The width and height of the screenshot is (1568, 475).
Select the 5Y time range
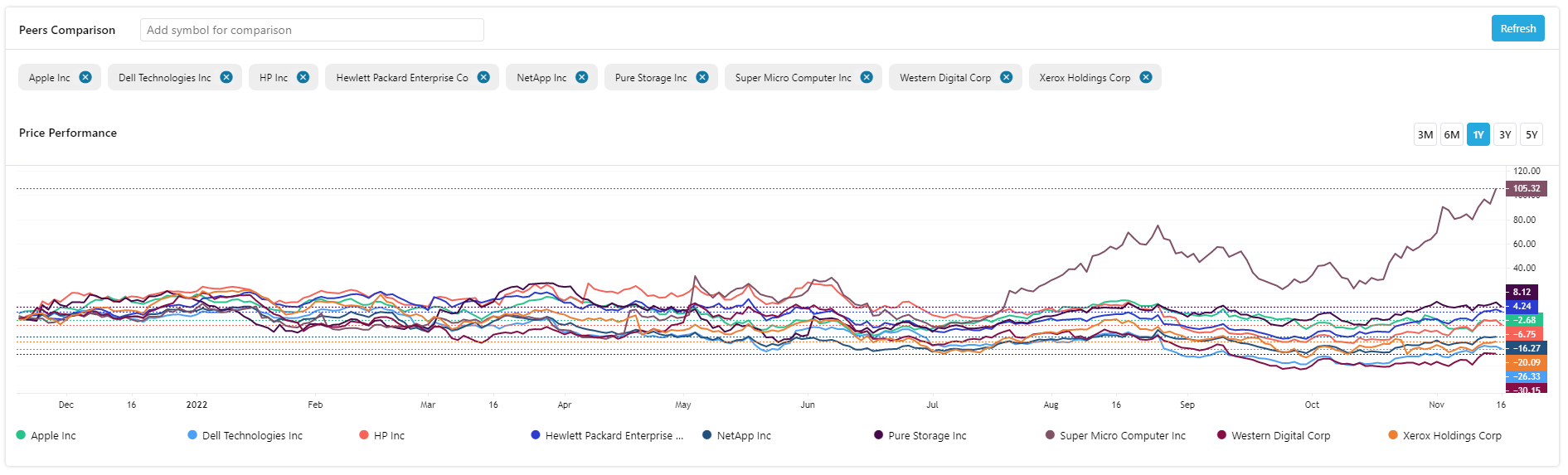click(x=1532, y=134)
